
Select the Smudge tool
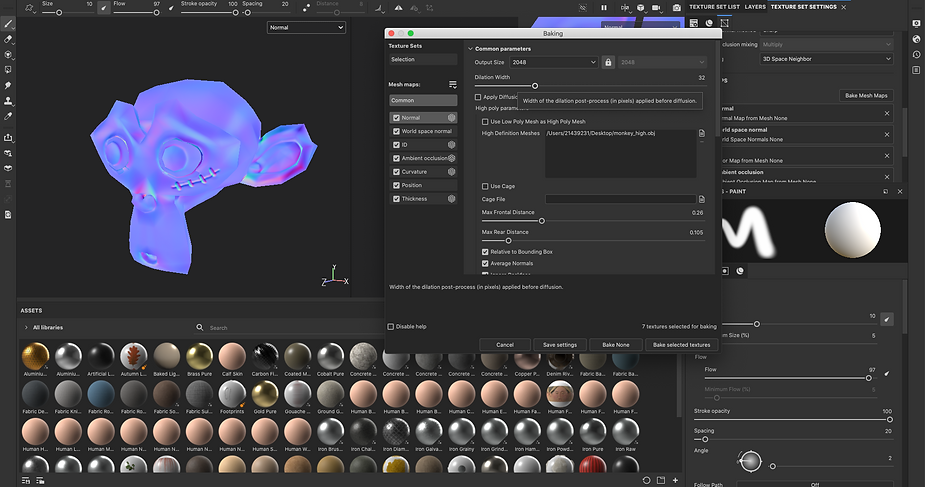(8, 85)
